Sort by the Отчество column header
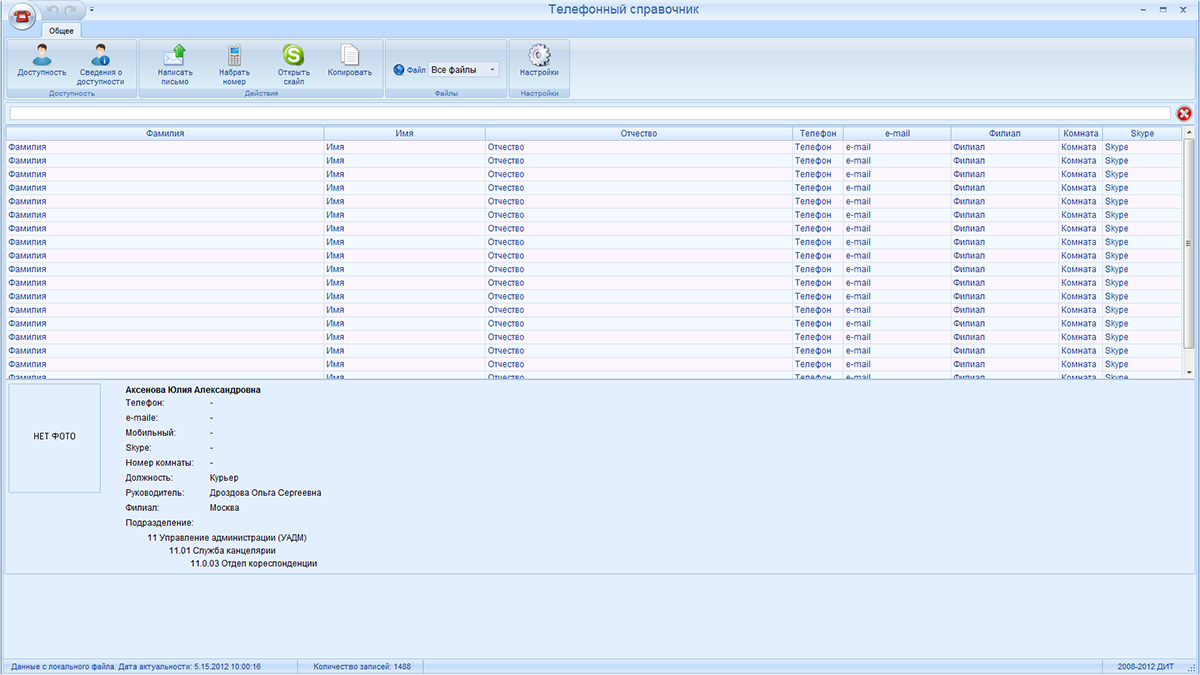 click(639, 133)
